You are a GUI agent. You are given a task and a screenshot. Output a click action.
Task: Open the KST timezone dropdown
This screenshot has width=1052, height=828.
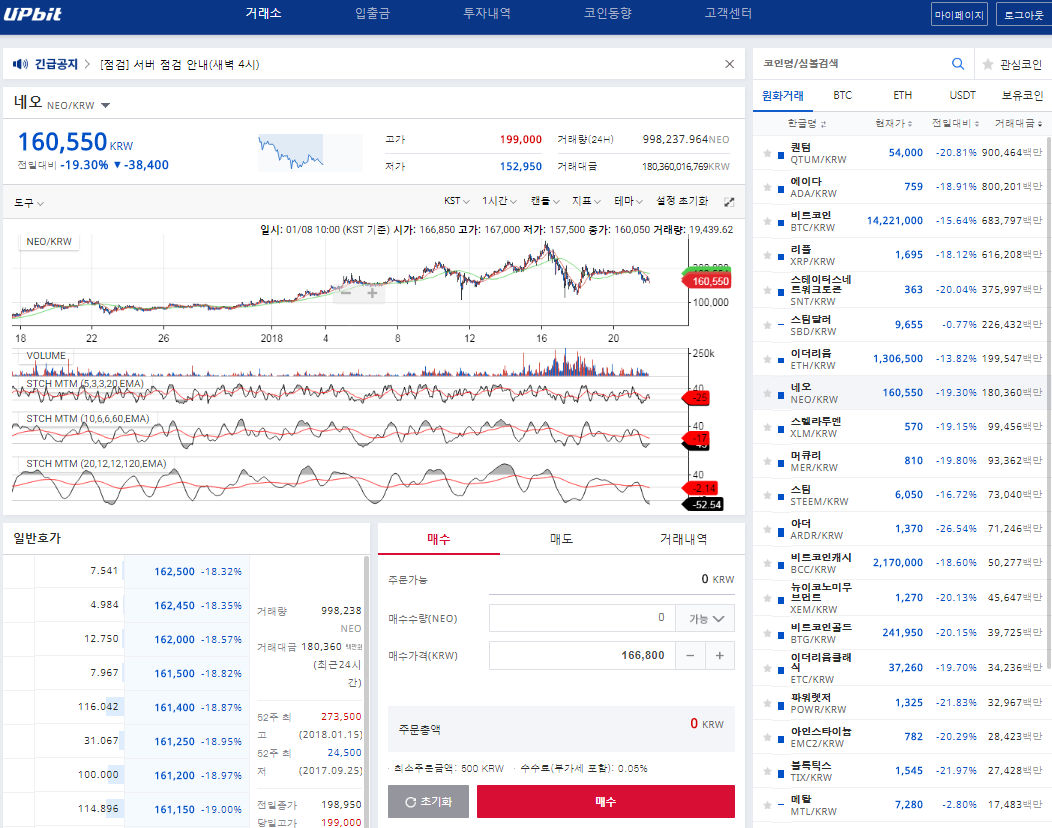[456, 201]
